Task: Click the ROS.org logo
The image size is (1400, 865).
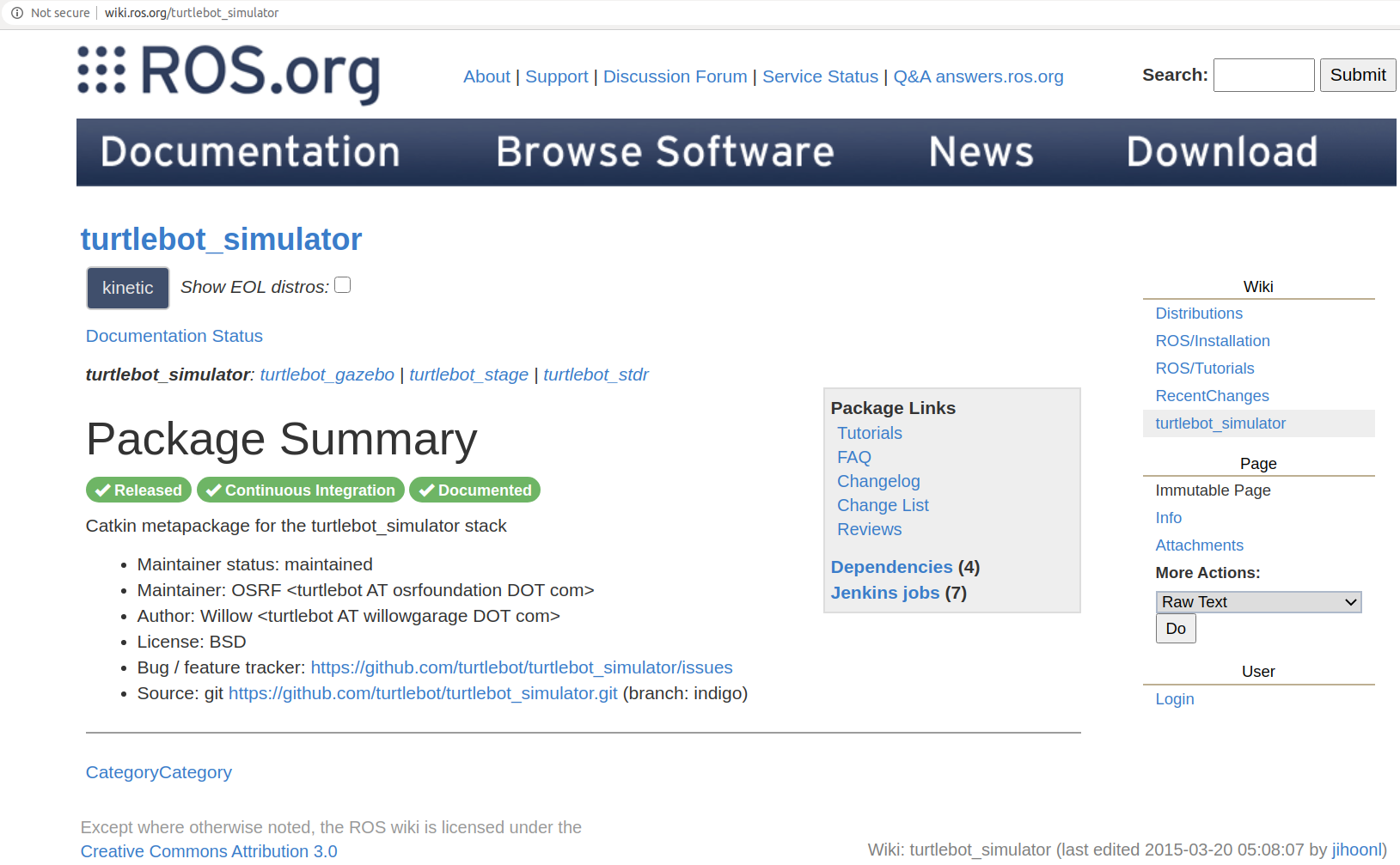Action: 229,74
